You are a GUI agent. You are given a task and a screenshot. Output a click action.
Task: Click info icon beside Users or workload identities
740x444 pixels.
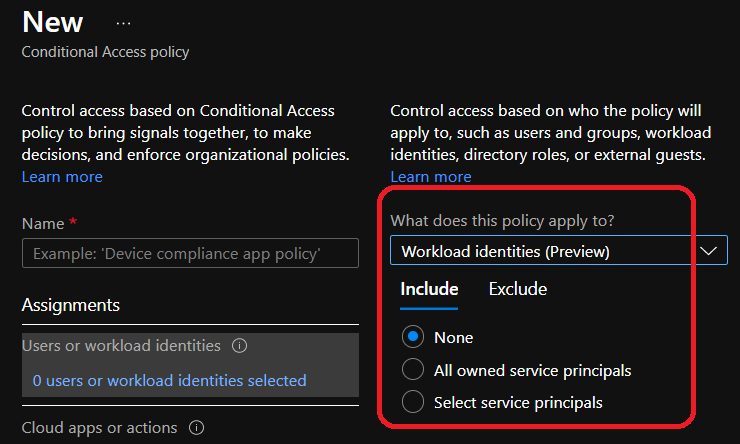[x=239, y=346]
